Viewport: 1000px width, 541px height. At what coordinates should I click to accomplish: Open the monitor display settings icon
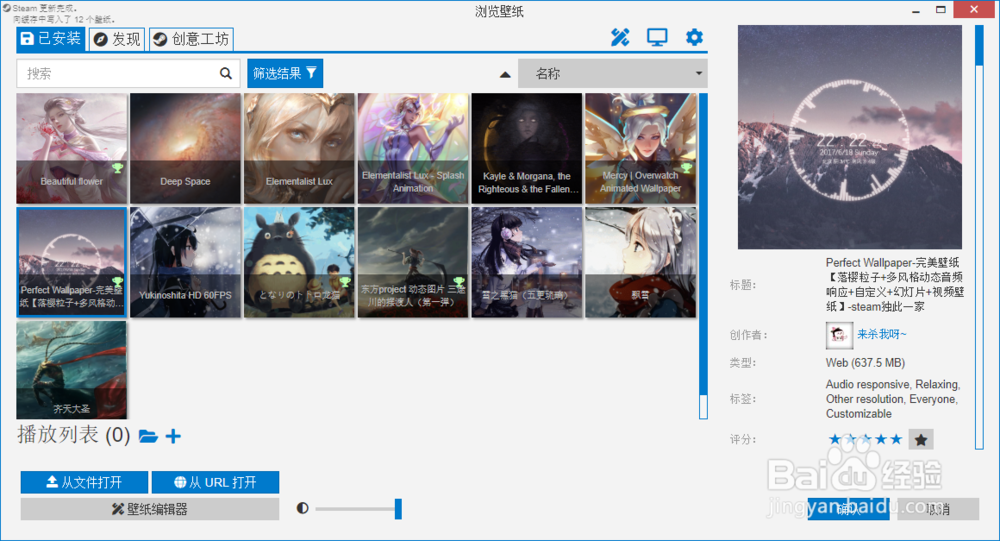tap(657, 38)
